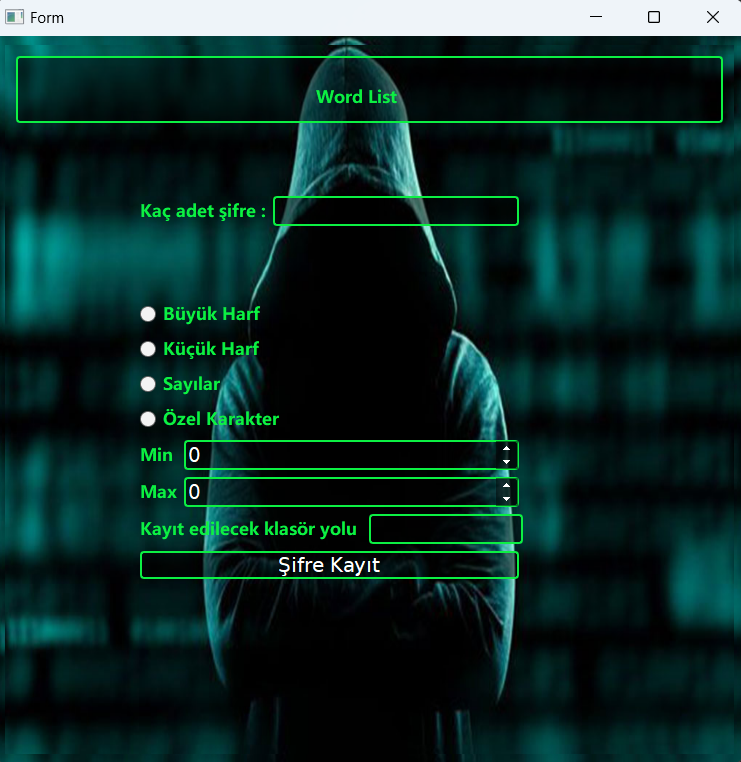Increase the Max value with up arrow

506,485
